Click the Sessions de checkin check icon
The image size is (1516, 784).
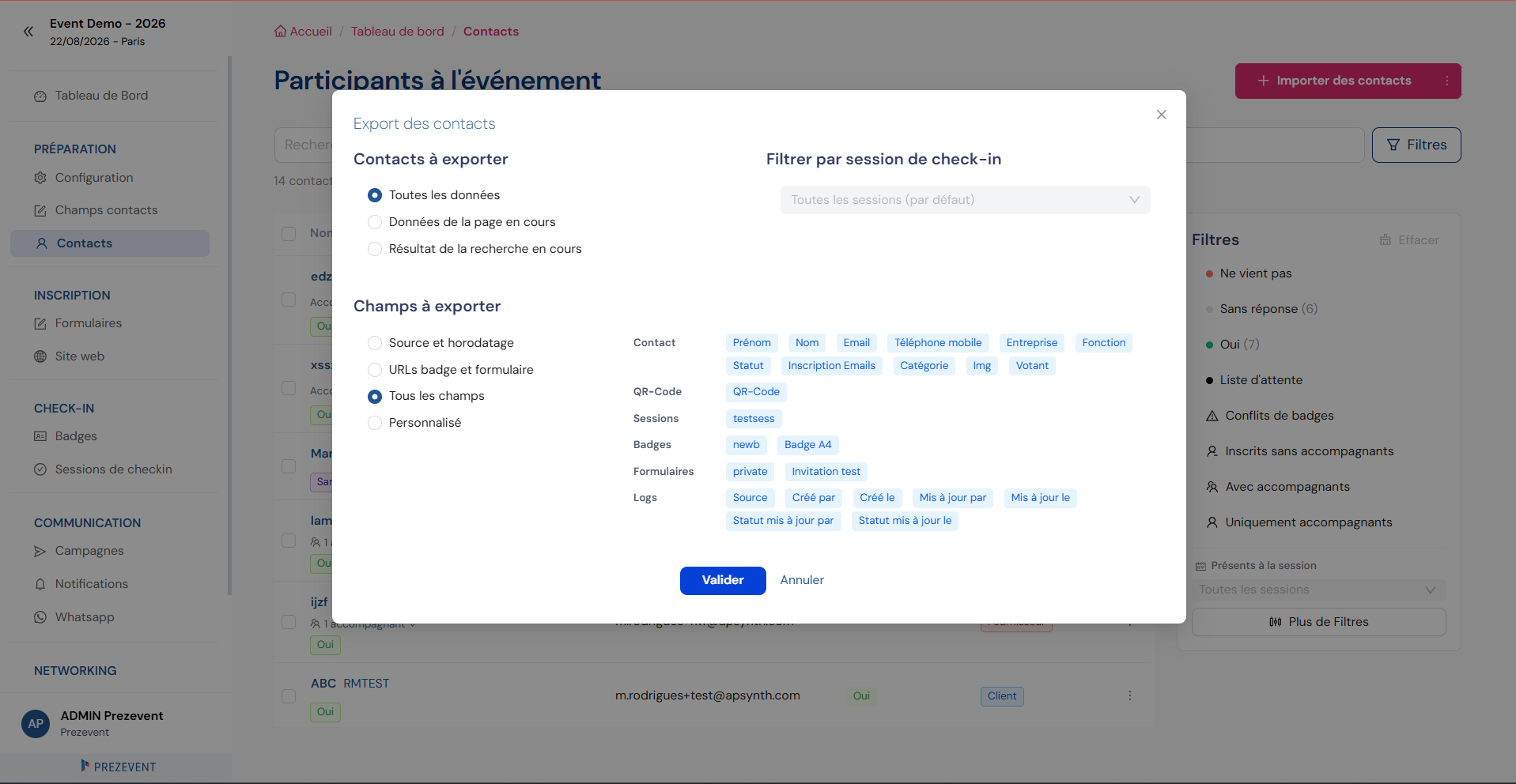(40, 469)
